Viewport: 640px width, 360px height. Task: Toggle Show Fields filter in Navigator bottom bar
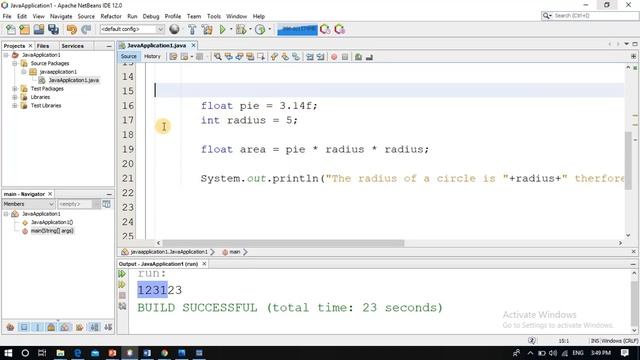[x=24, y=327]
